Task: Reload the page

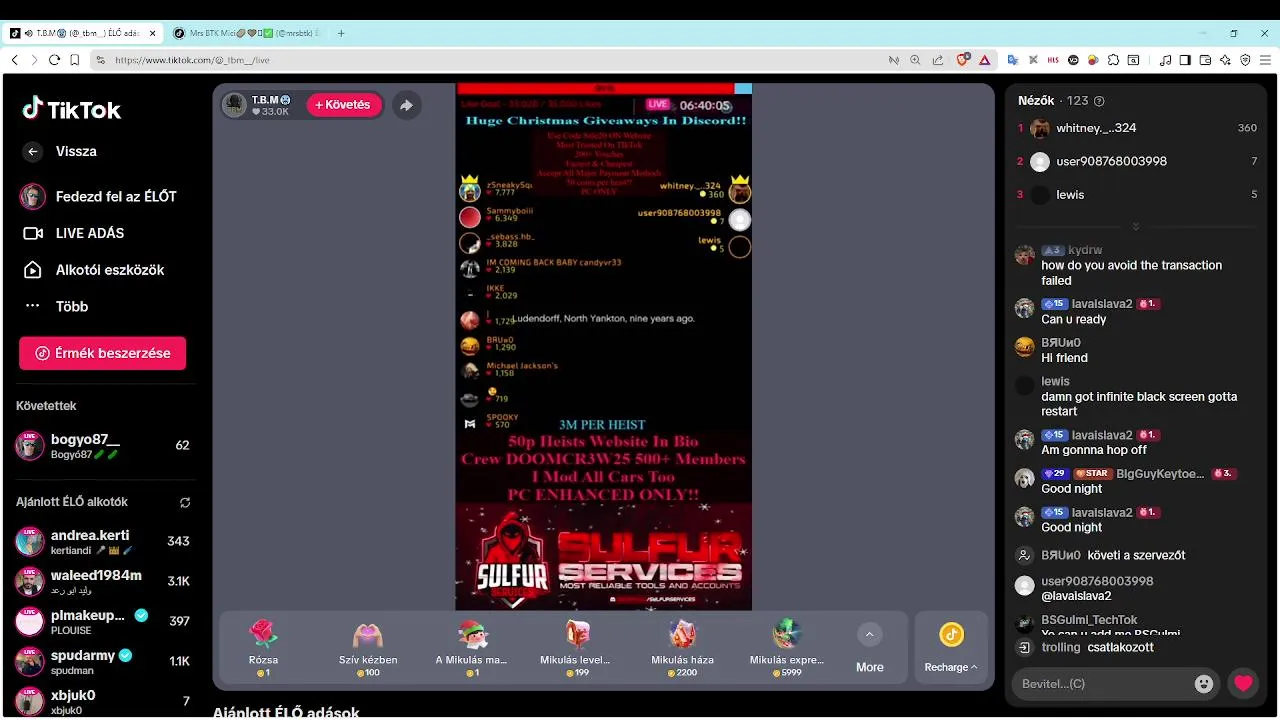Action: click(x=54, y=60)
